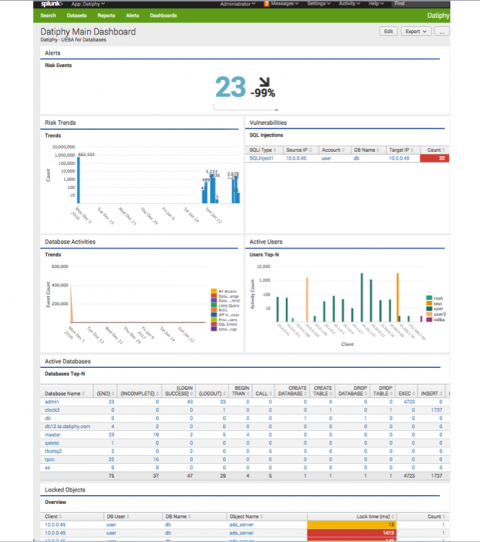This screenshot has width=480, height=542.
Task: Click the orange lock time cell 13
Action: click(351, 525)
